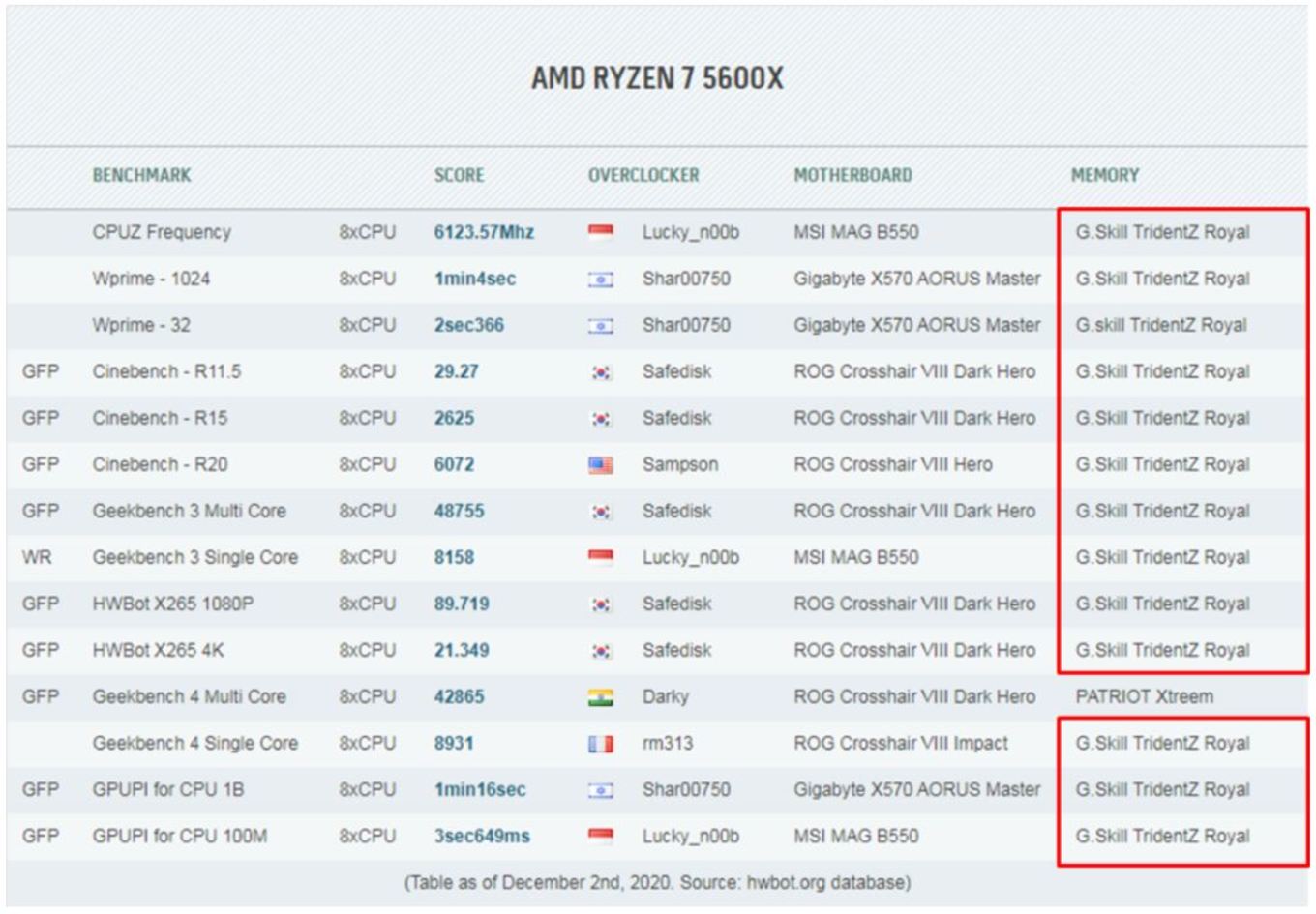
Task: Click overclocker name Darky
Action: pyautogui.click(x=666, y=696)
